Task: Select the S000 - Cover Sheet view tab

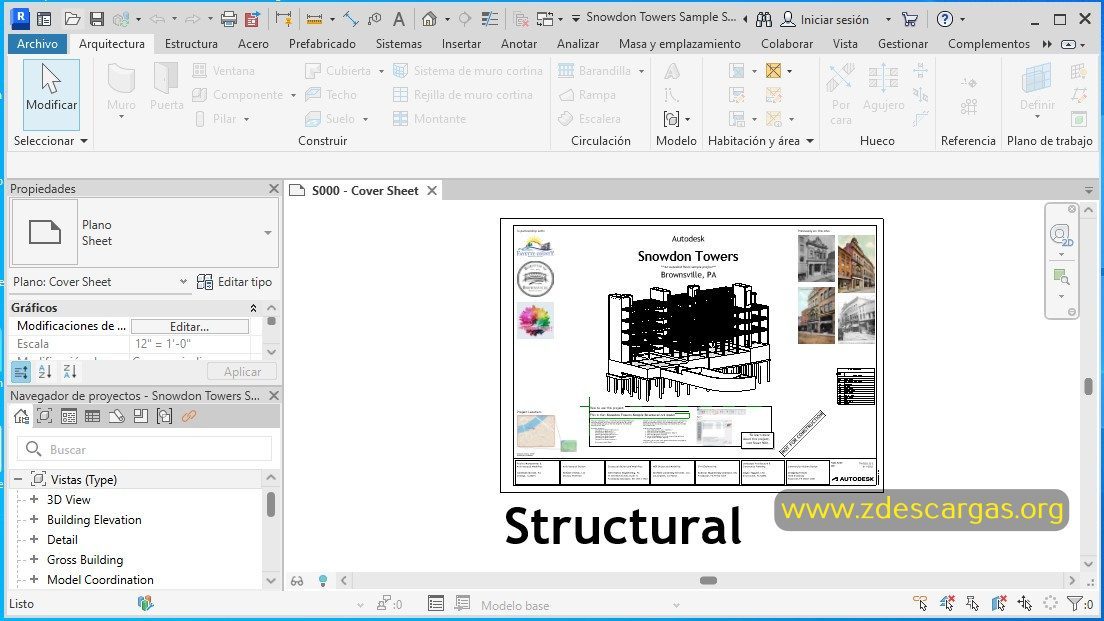Action: pos(365,191)
